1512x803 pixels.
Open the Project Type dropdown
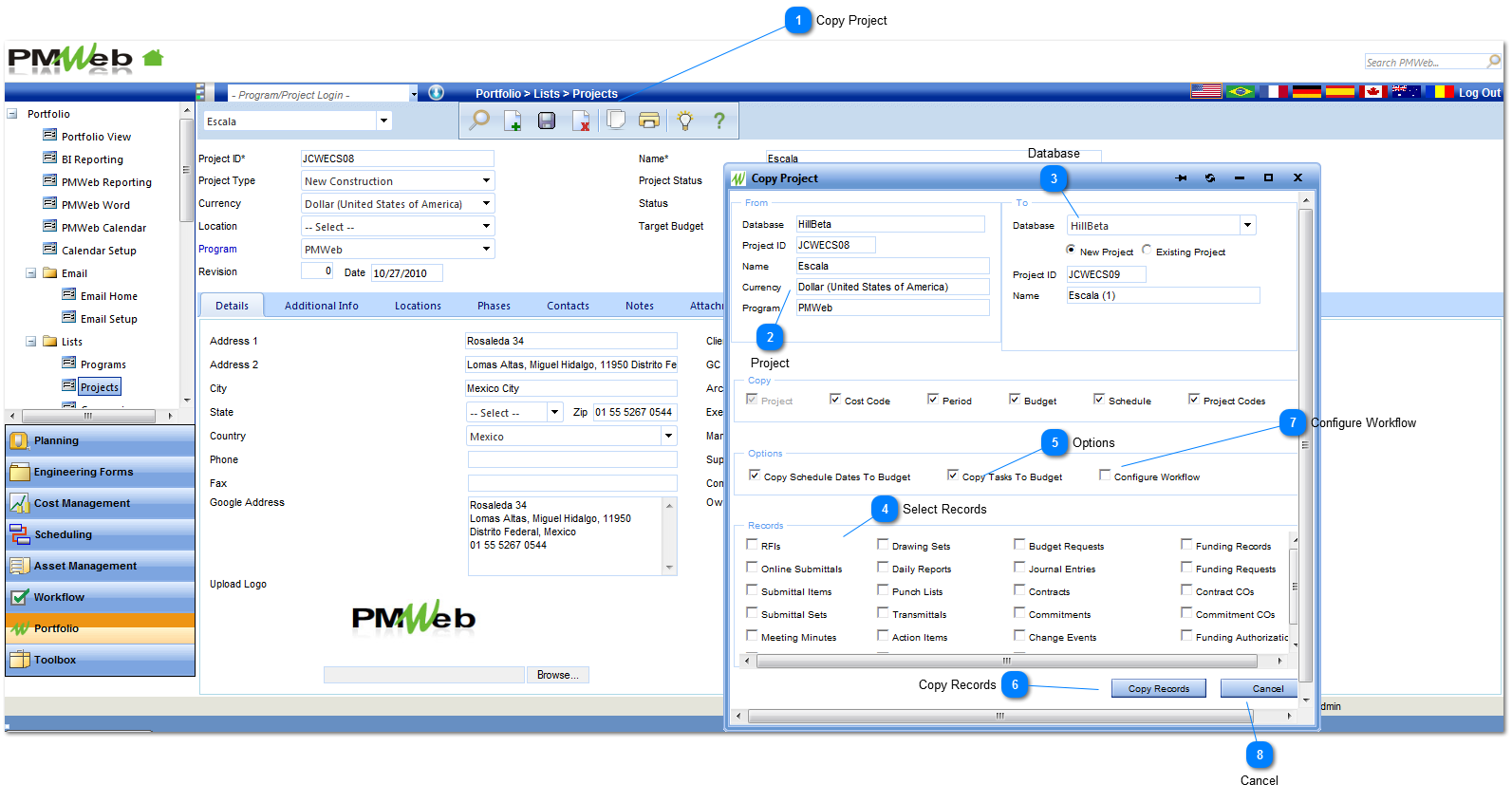click(x=486, y=180)
